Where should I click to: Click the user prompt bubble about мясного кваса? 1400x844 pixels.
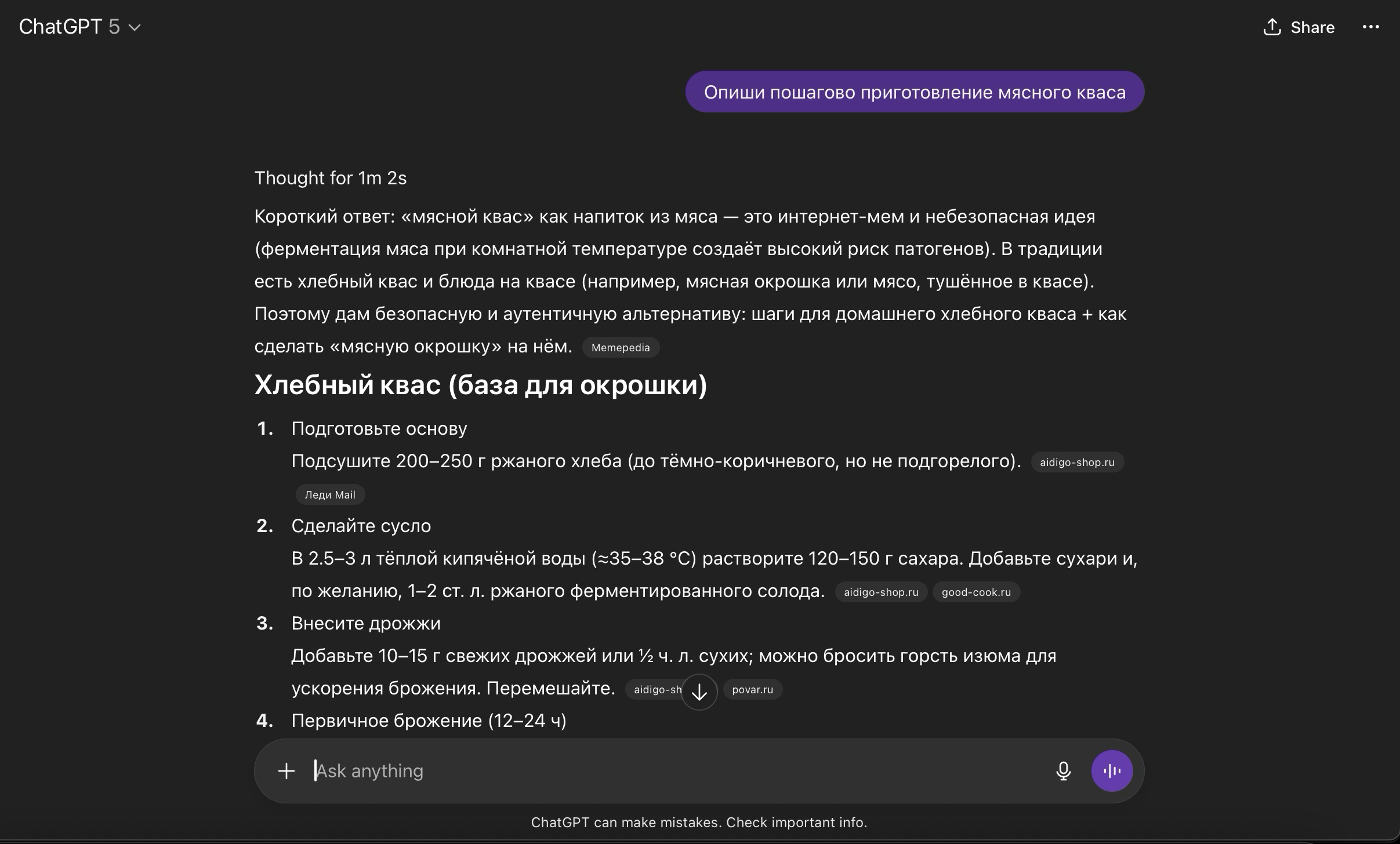point(914,92)
